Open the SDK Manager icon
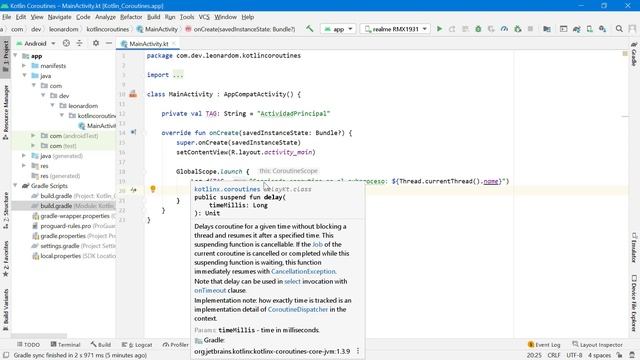Image resolution: width=640 pixels, height=360 pixels. pos(602,29)
